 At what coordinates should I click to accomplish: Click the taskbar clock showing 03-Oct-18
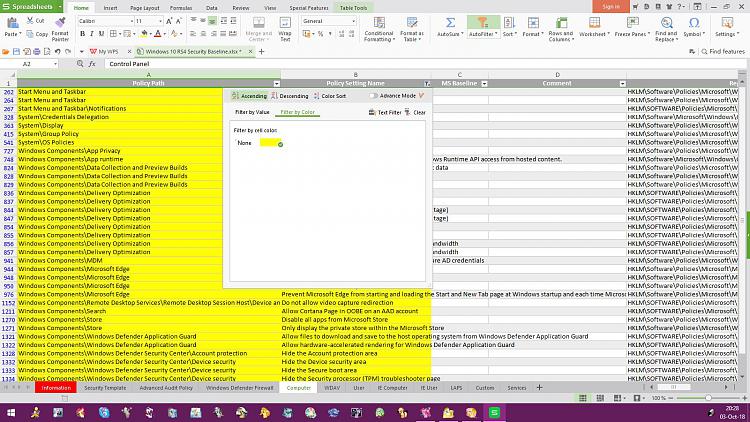tap(732, 412)
